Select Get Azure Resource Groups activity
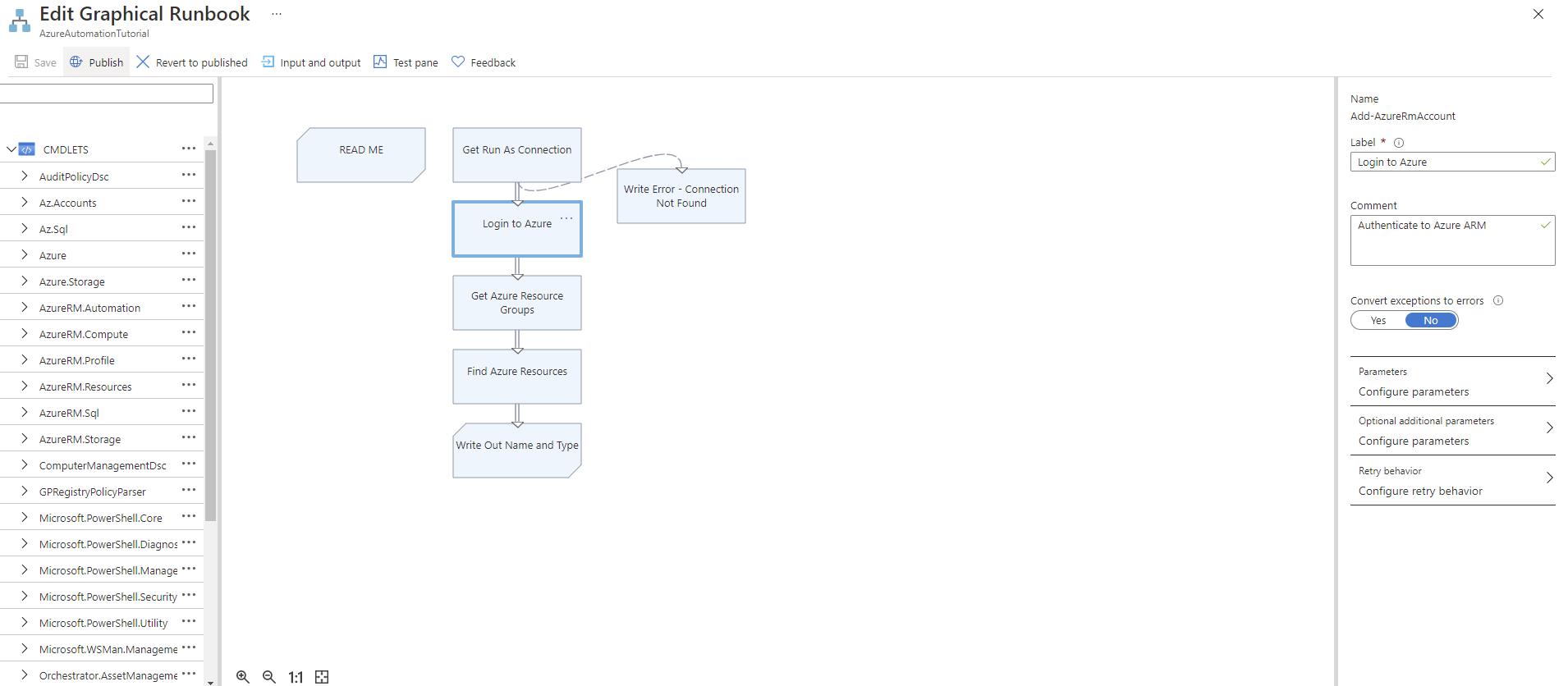 coord(517,303)
